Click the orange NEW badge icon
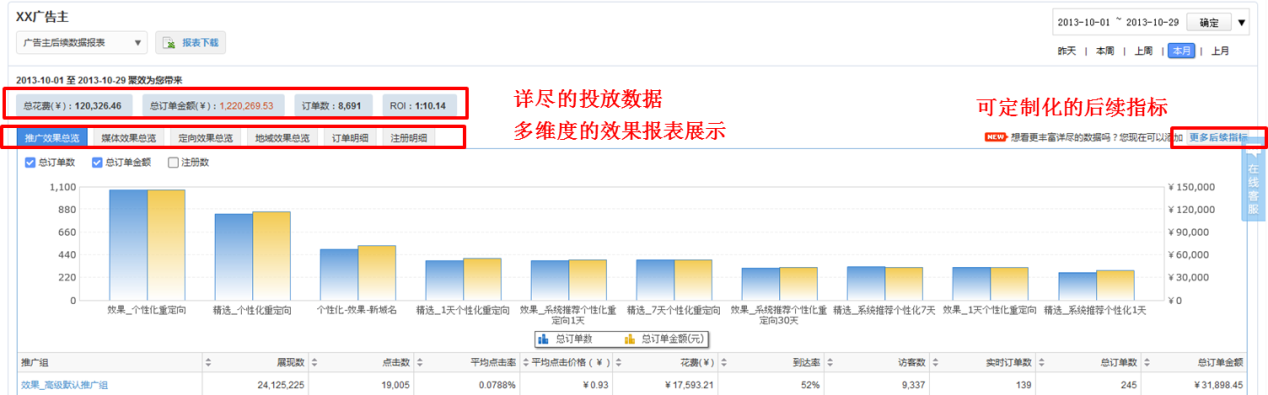 click(995, 137)
